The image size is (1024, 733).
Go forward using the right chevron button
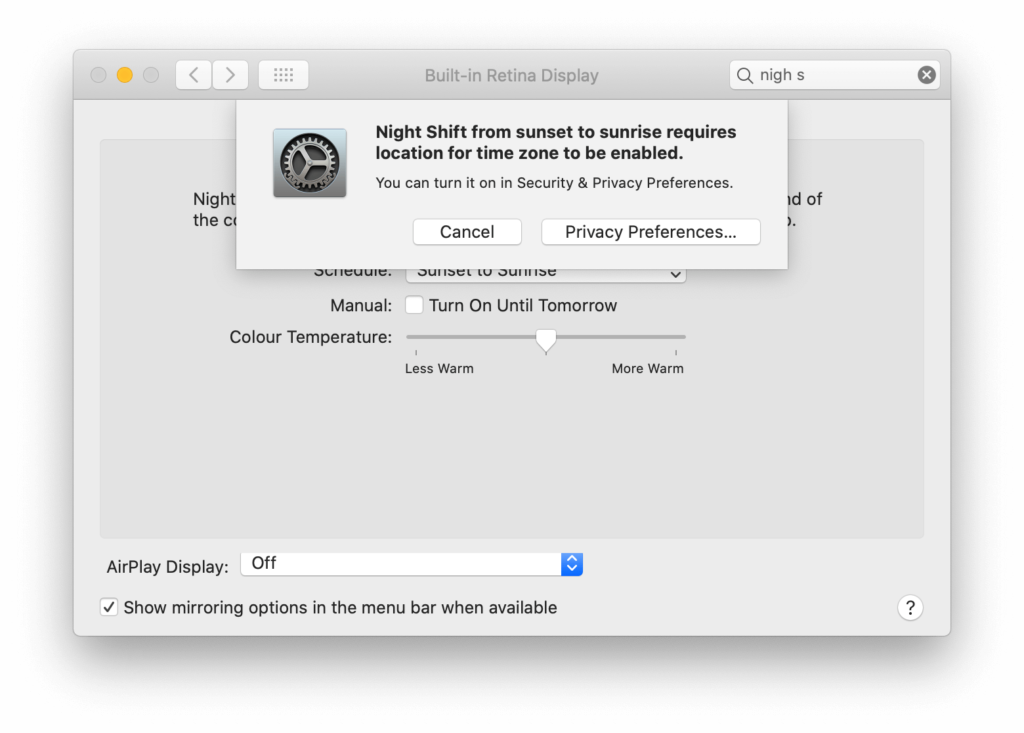[230, 75]
